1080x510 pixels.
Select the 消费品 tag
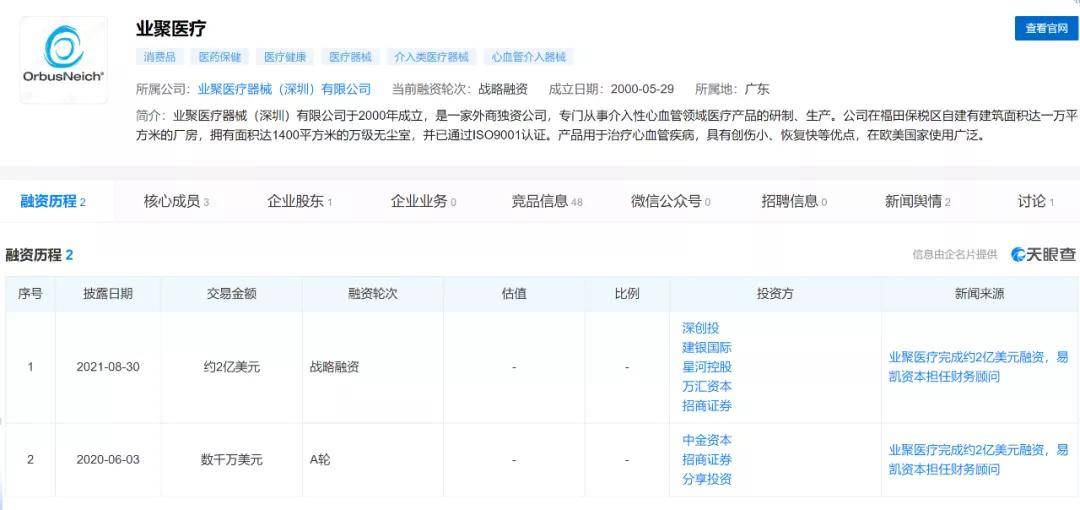click(159, 57)
